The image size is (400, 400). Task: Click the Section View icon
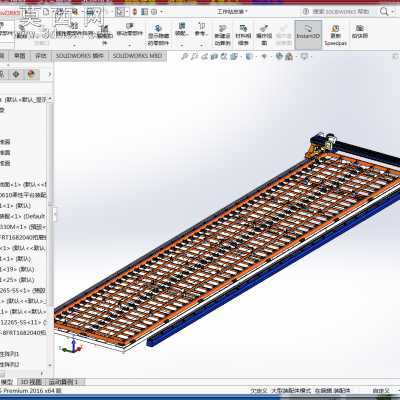(x=214, y=57)
